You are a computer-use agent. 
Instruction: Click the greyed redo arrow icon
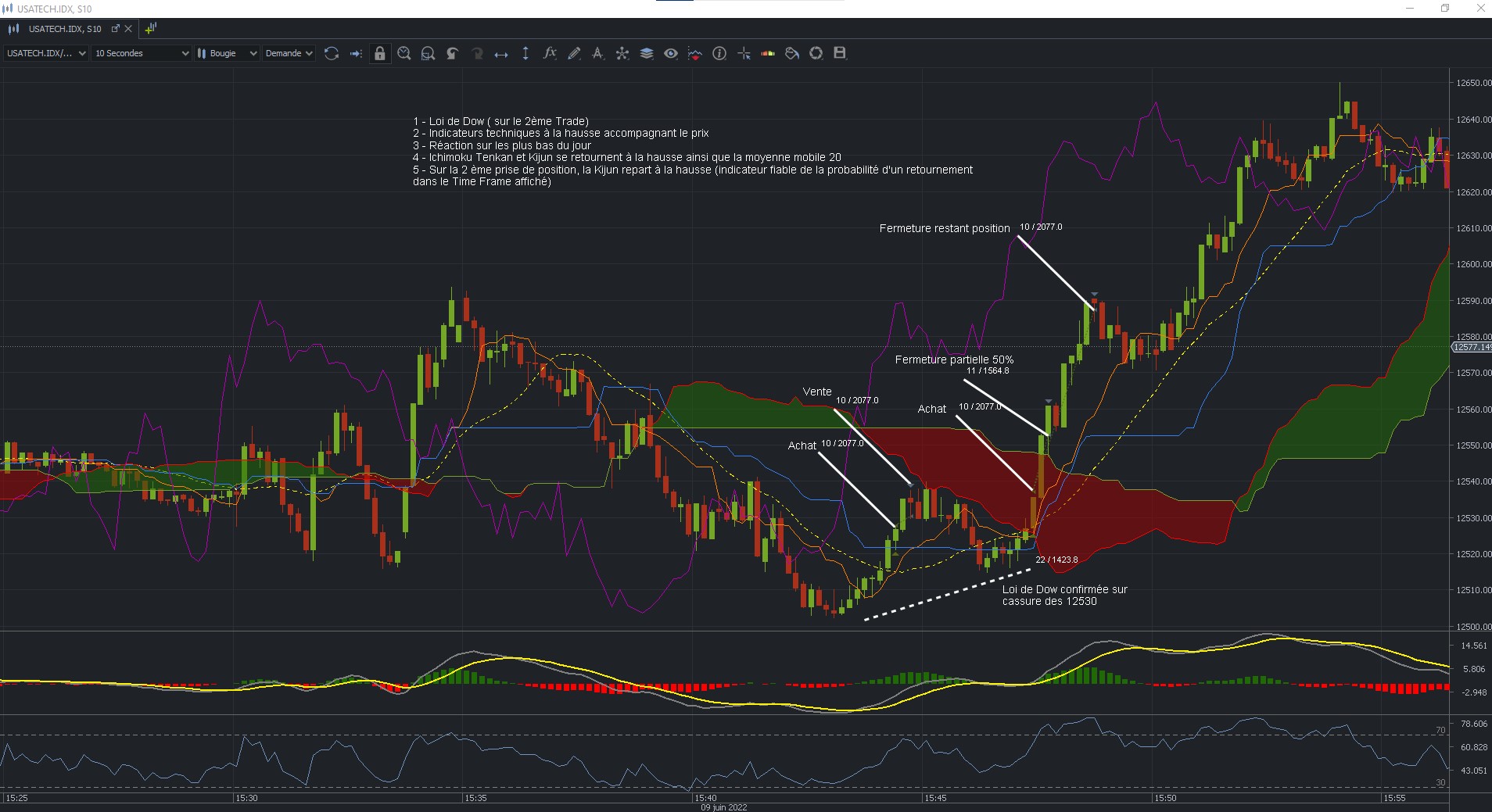477,53
